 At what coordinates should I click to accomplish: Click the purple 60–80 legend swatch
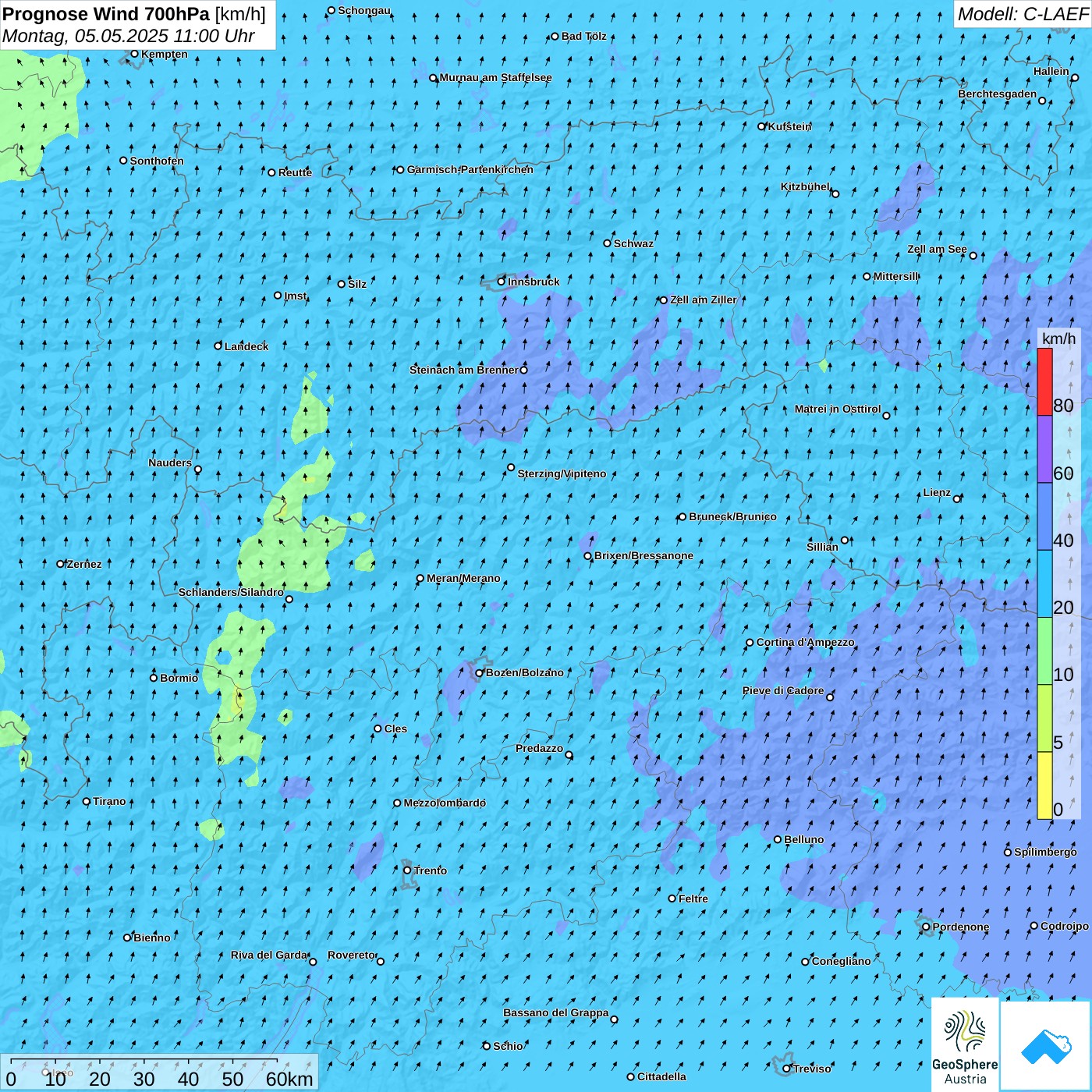tap(1044, 449)
